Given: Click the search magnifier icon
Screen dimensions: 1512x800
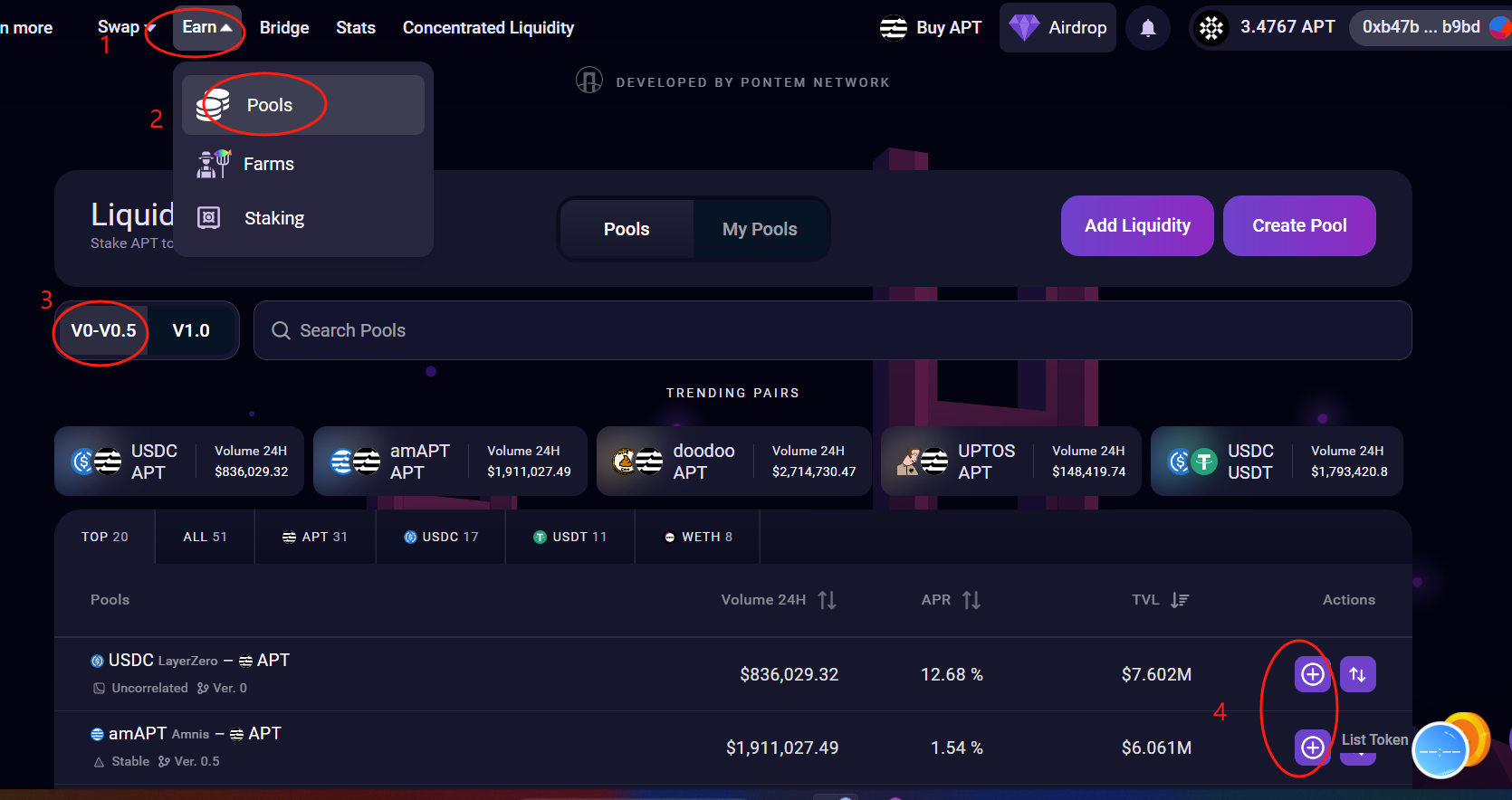Looking at the screenshot, I should [282, 330].
